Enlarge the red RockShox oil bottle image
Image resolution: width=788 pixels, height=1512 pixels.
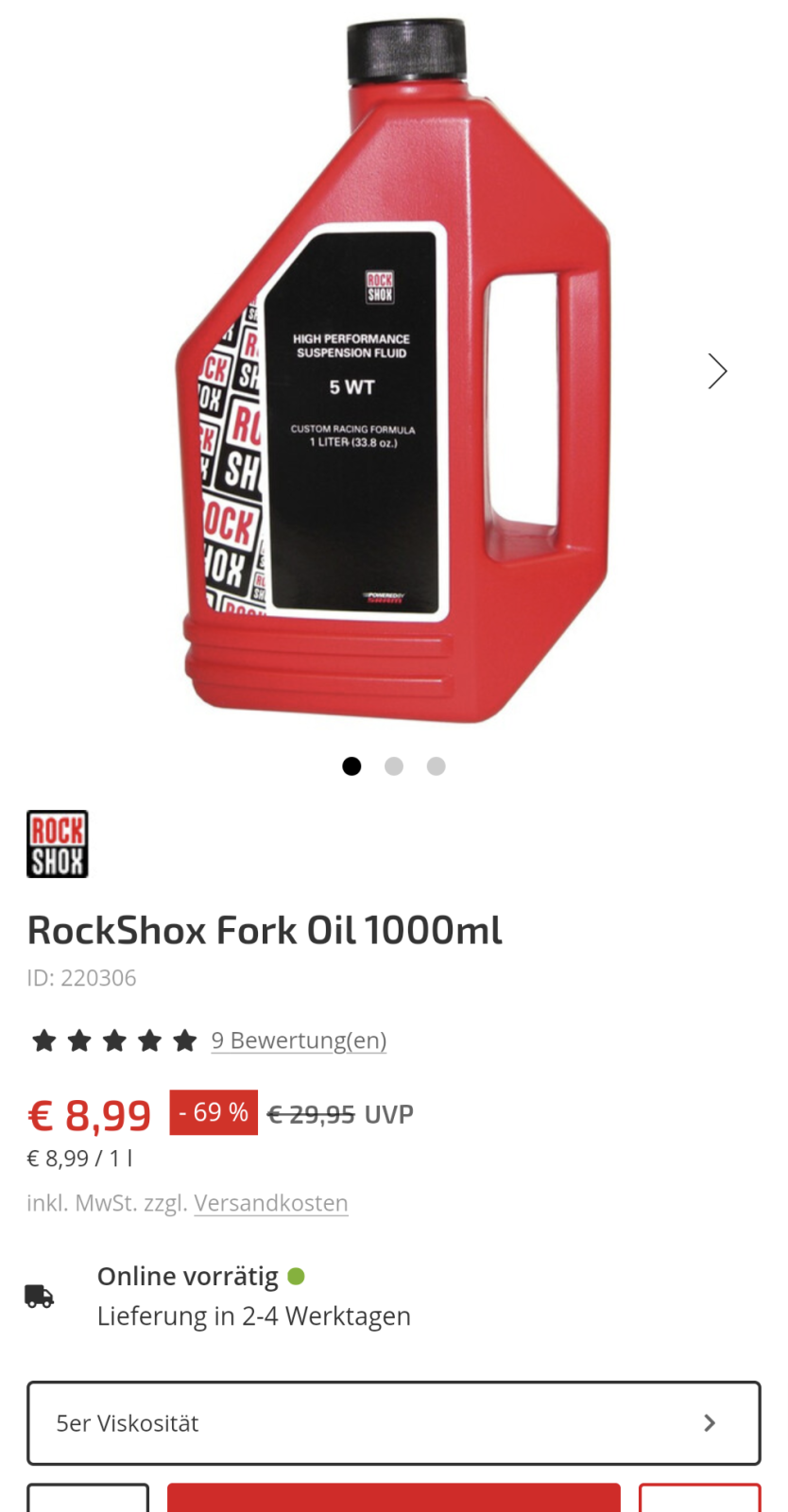point(394,371)
